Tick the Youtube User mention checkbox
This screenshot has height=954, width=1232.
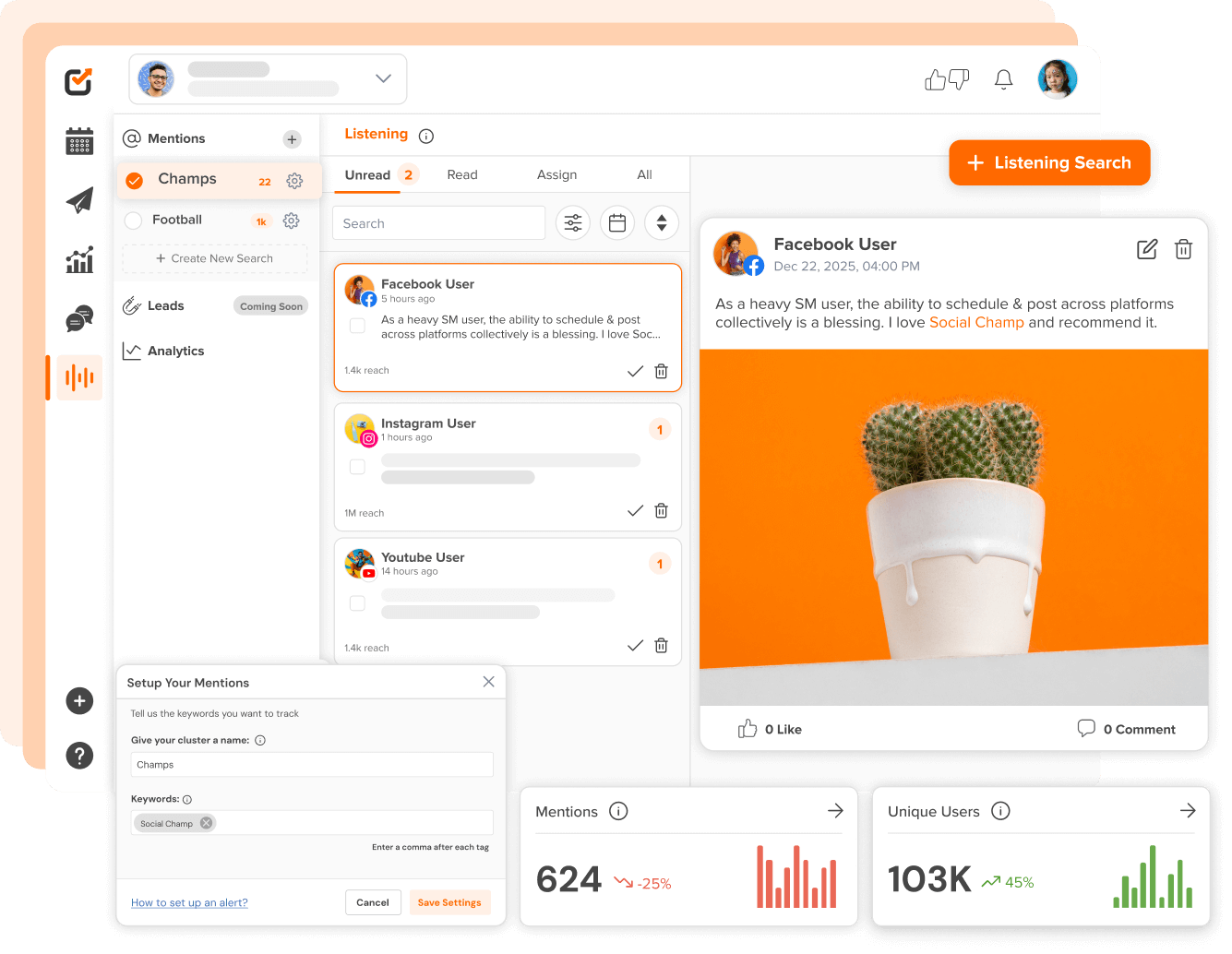coord(357,602)
